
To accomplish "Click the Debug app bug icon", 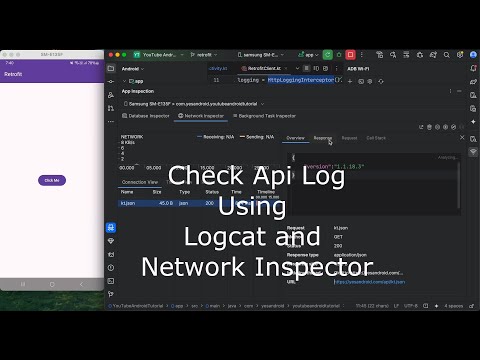I will [339, 55].
